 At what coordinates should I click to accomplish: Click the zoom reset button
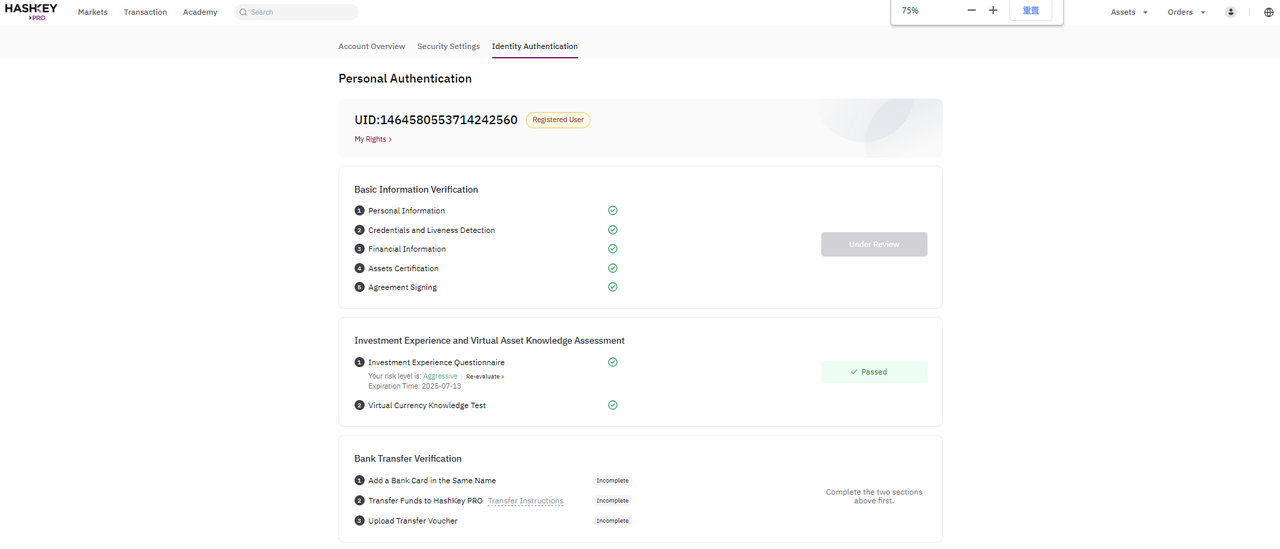coord(1030,10)
